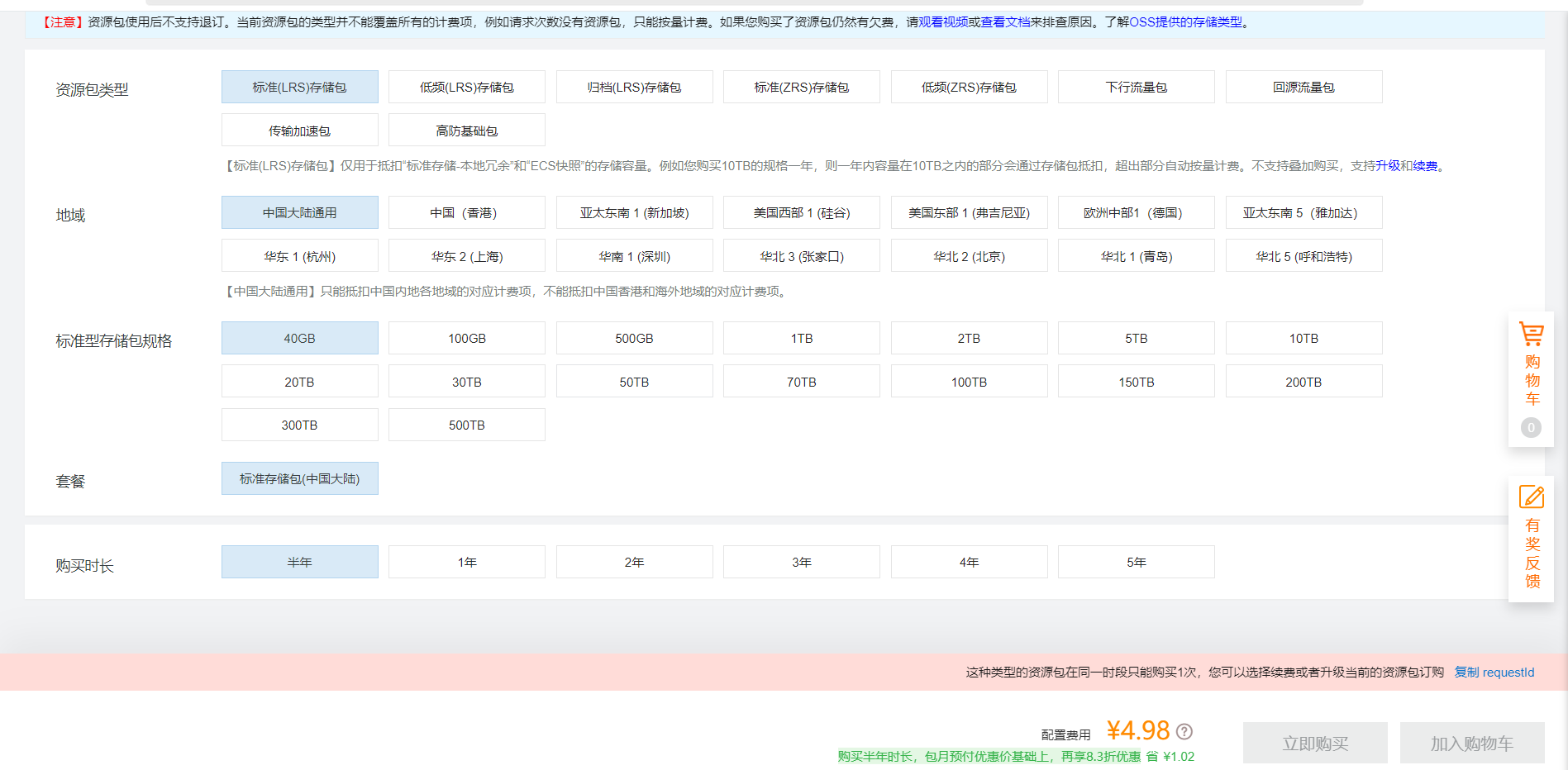Choose 华北 1 (青岛) region
Screen dimensions: 1568x770
[1136, 256]
